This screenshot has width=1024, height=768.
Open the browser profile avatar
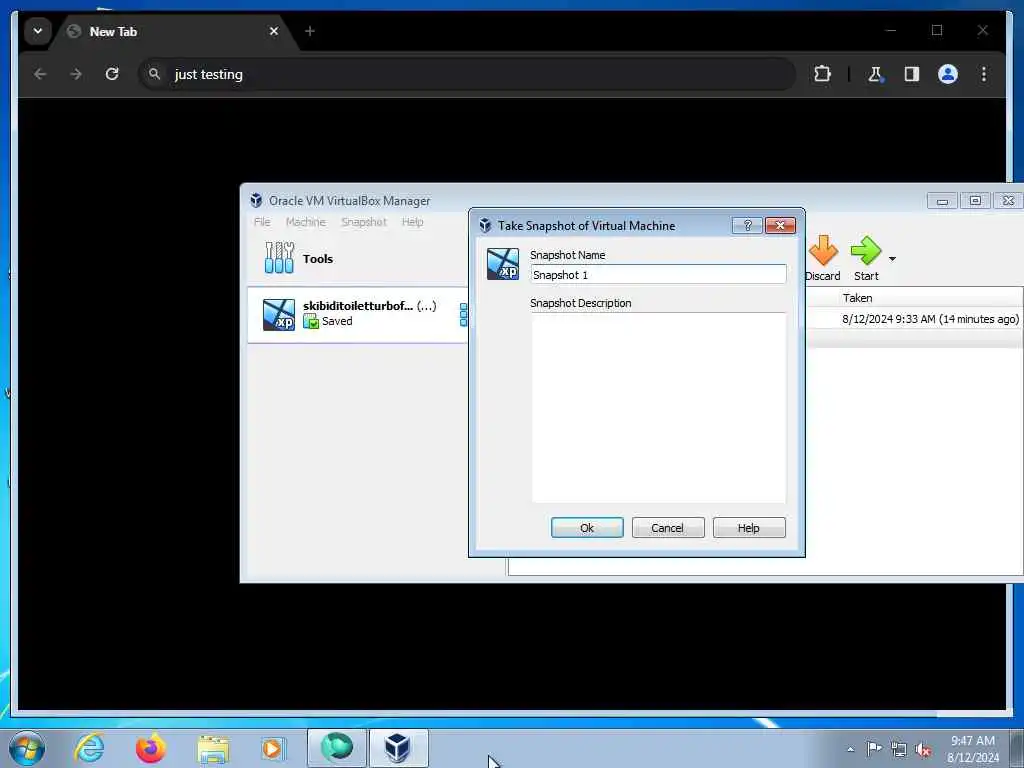tap(948, 74)
